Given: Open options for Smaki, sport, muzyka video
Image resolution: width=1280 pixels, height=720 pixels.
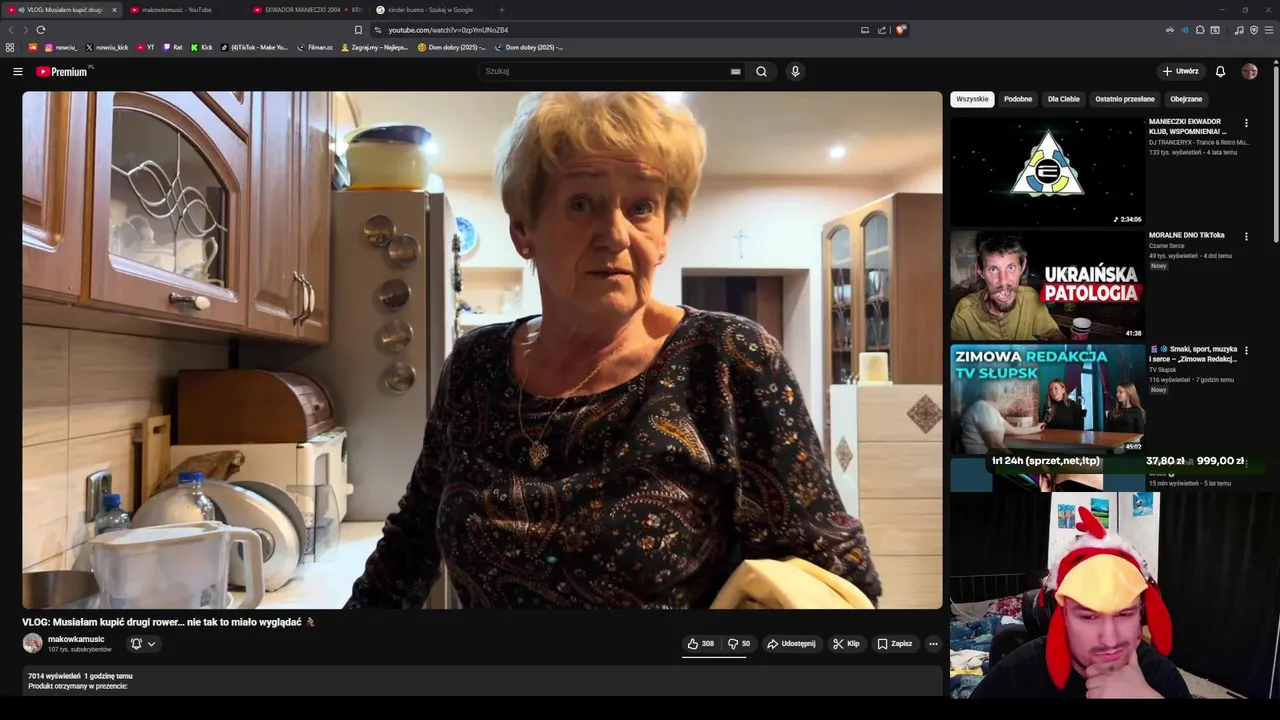Looking at the screenshot, I should click(x=1246, y=351).
